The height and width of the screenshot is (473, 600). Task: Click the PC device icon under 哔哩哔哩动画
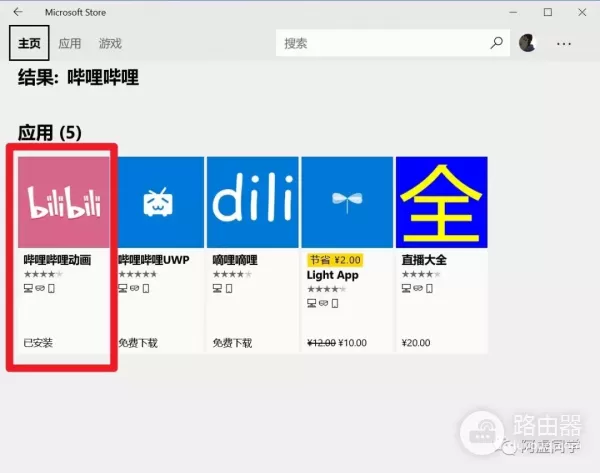tap(28, 288)
